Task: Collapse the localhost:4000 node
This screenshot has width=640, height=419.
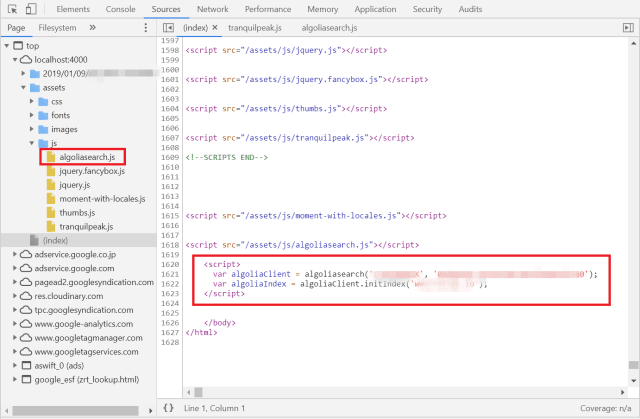Action: click(x=15, y=60)
